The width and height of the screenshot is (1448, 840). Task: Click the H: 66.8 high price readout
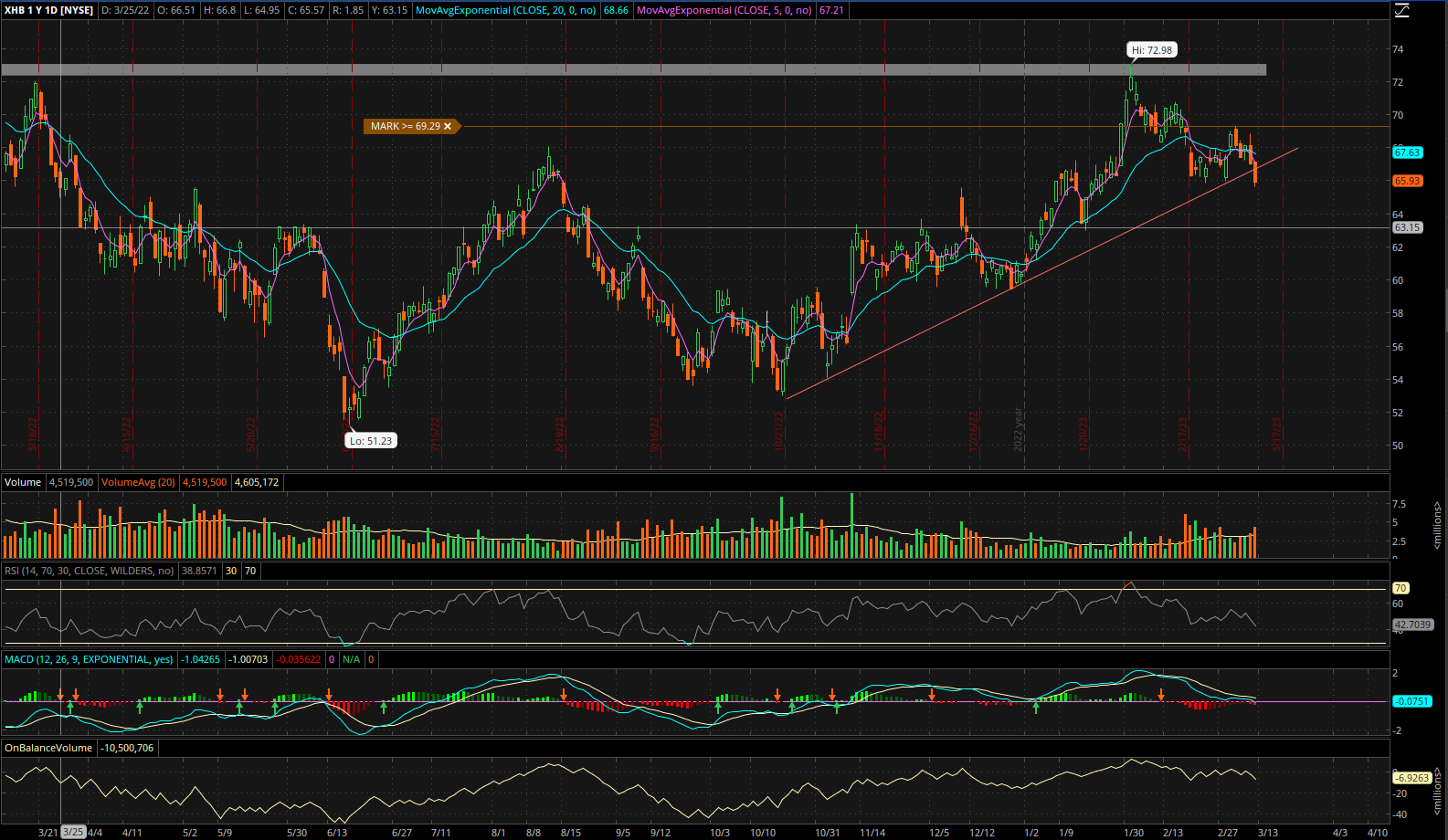pyautogui.click(x=219, y=10)
